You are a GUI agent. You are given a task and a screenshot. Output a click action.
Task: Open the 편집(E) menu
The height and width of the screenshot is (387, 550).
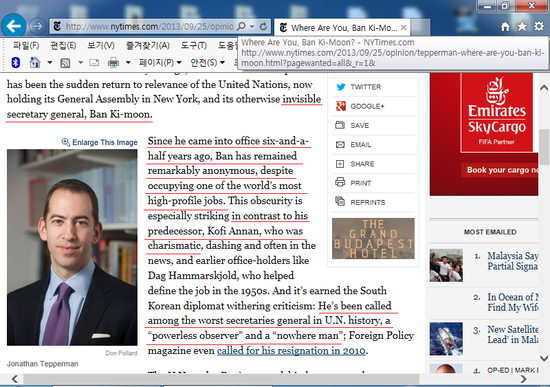point(63,46)
